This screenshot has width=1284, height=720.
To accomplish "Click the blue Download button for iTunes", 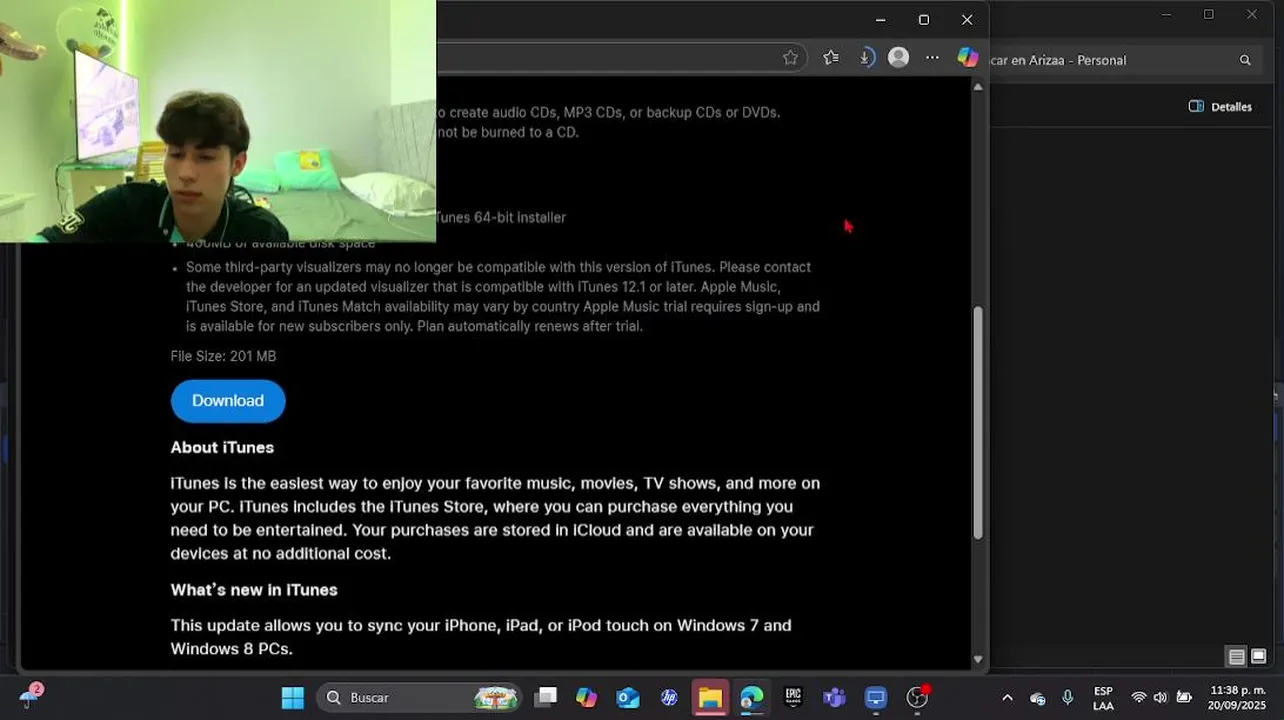I will coord(228,401).
